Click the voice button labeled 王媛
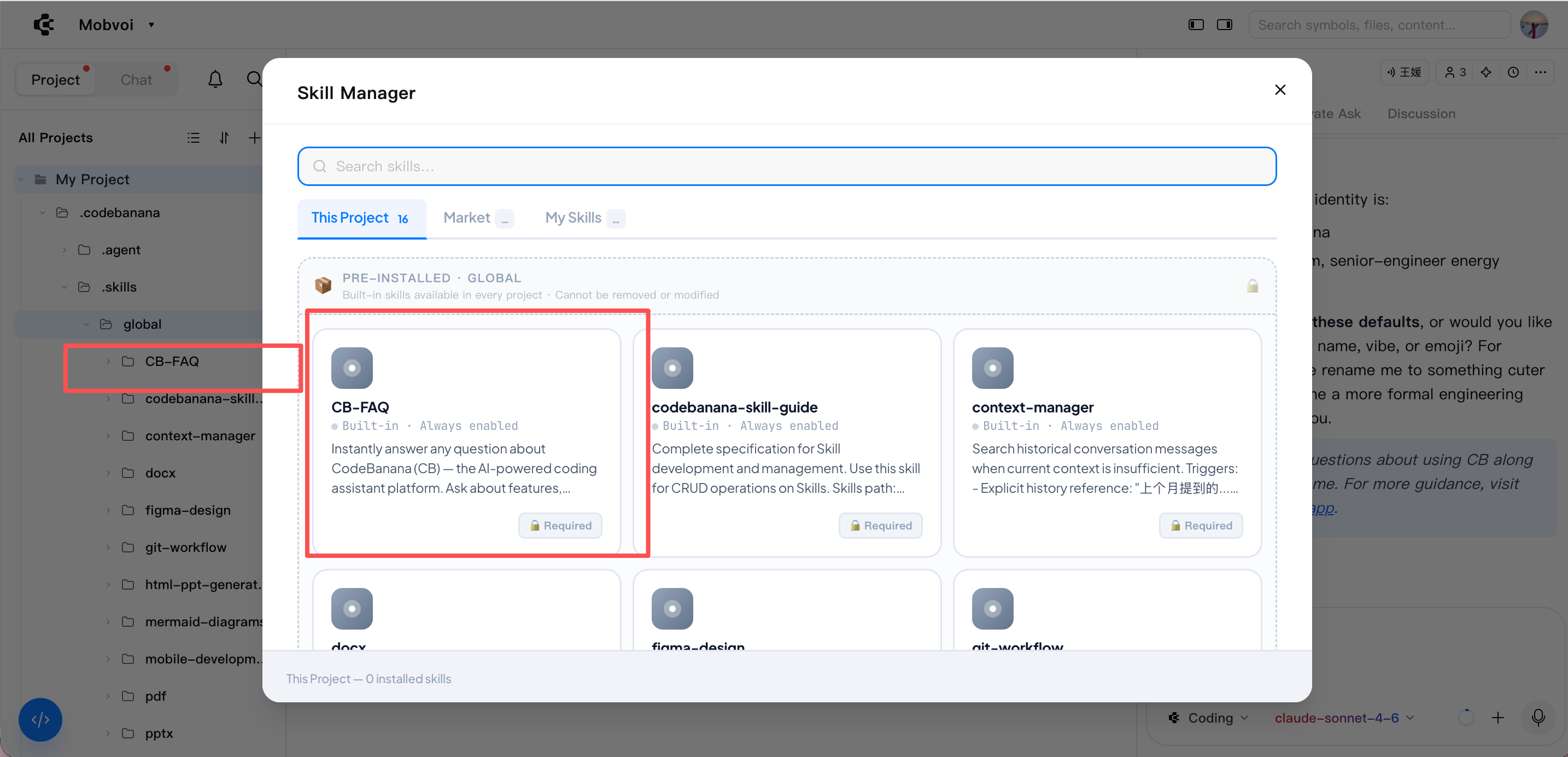This screenshot has width=1568, height=757. 1403,72
